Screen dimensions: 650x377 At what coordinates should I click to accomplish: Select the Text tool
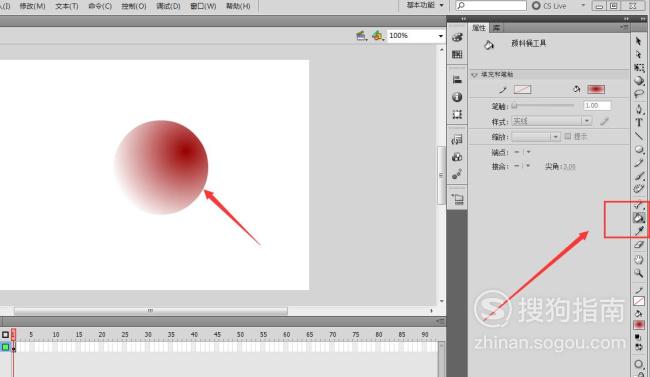[639, 122]
